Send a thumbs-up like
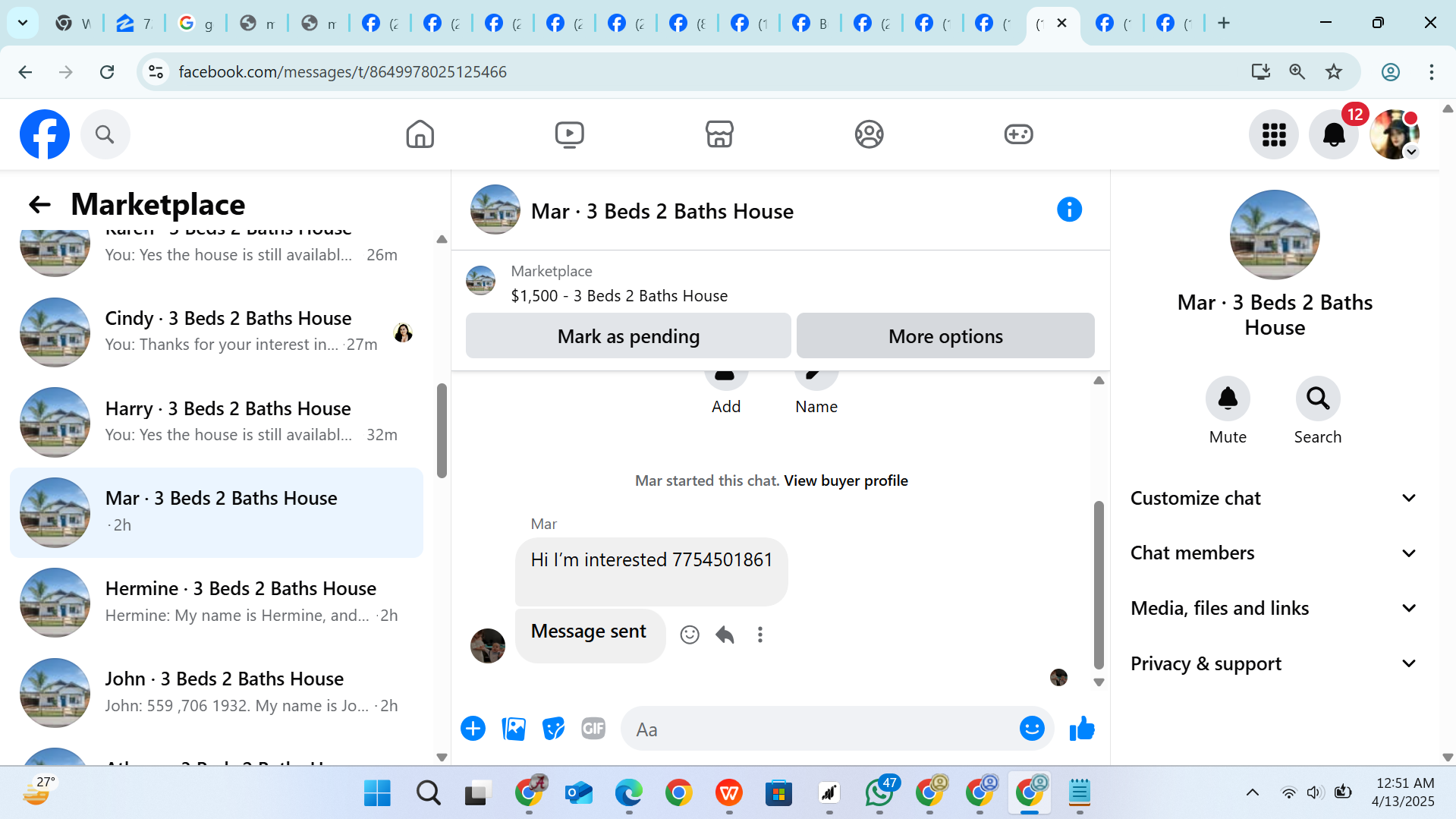This screenshot has width=1456, height=819. click(x=1082, y=729)
